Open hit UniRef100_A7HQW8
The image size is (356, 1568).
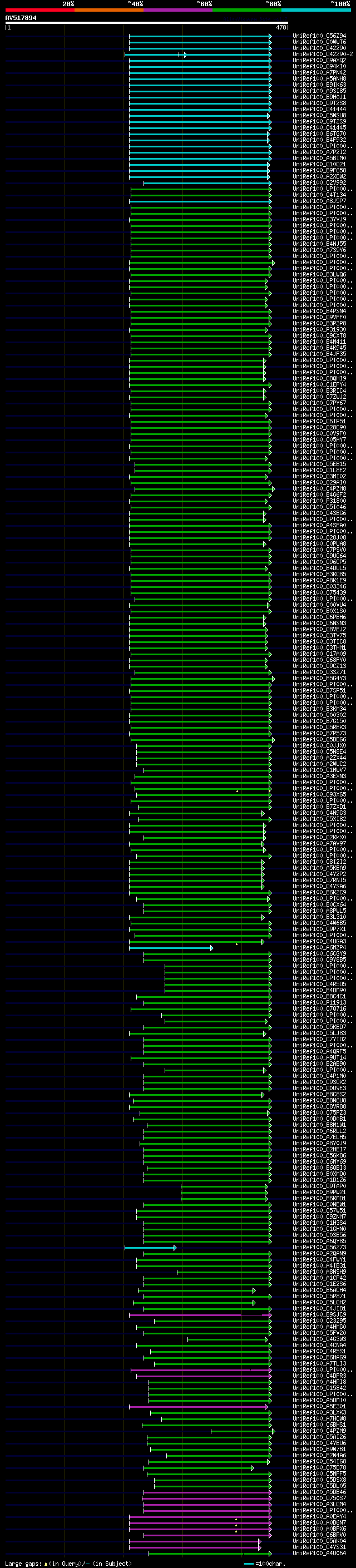[x=319, y=1418]
